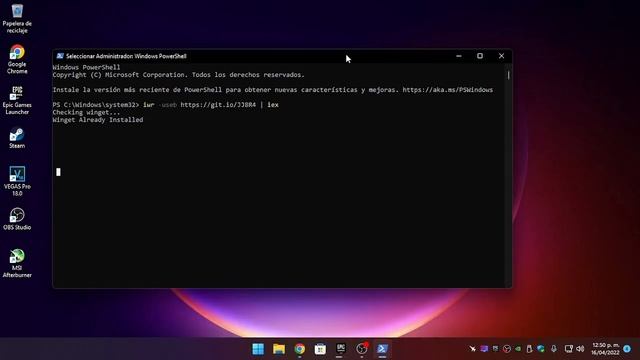Click the PowerShell window title text

[x=126, y=56]
